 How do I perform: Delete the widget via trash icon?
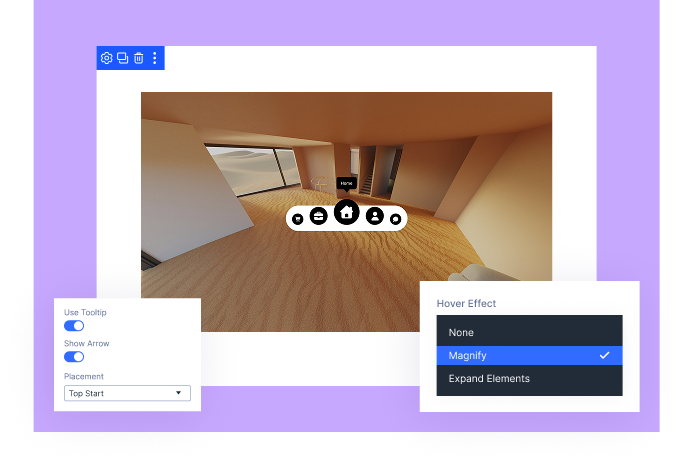point(139,58)
